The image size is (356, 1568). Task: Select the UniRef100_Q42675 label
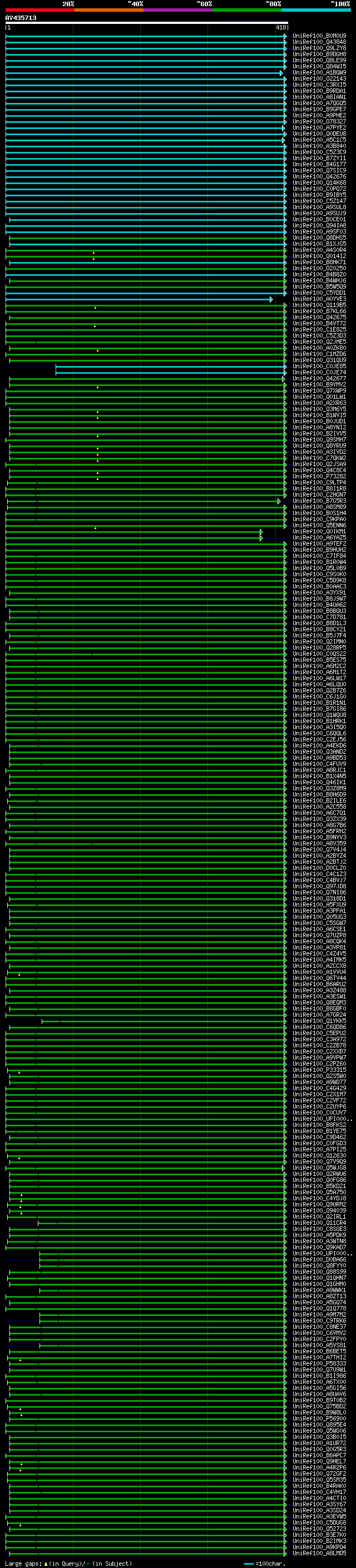click(319, 317)
